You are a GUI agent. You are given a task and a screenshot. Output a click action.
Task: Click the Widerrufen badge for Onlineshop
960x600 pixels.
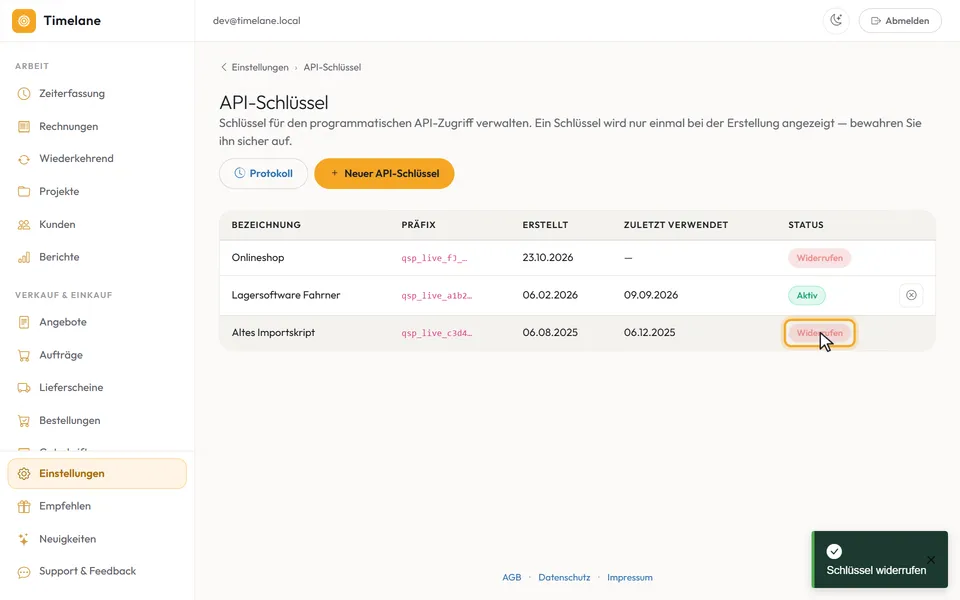tap(819, 258)
